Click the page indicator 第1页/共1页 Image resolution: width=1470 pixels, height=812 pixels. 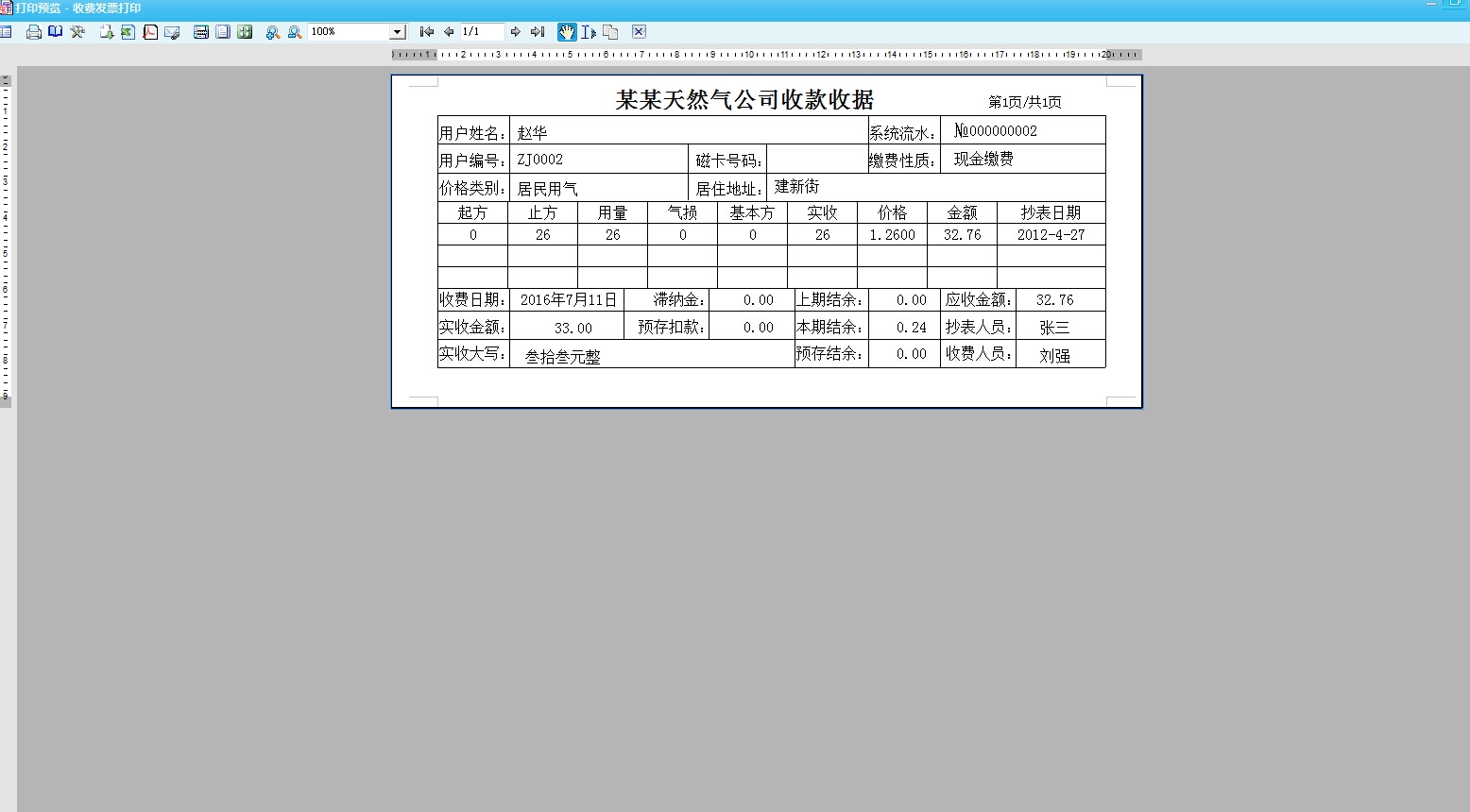pos(1025,102)
